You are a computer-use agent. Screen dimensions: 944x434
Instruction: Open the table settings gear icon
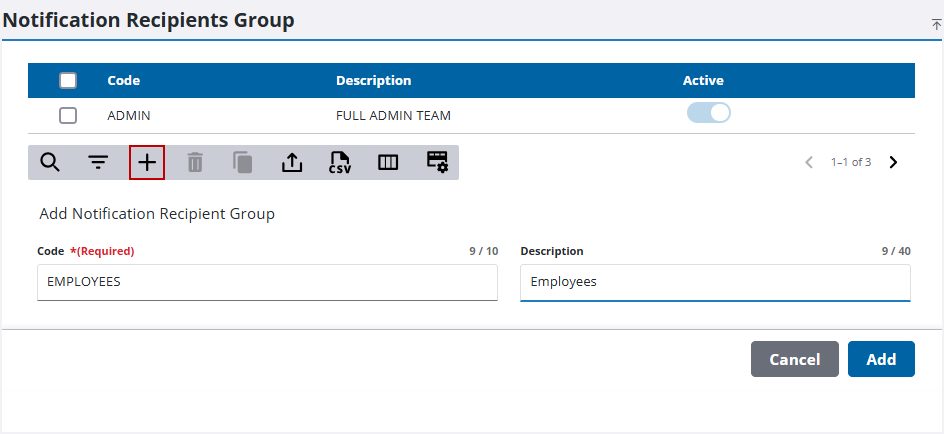pos(437,162)
